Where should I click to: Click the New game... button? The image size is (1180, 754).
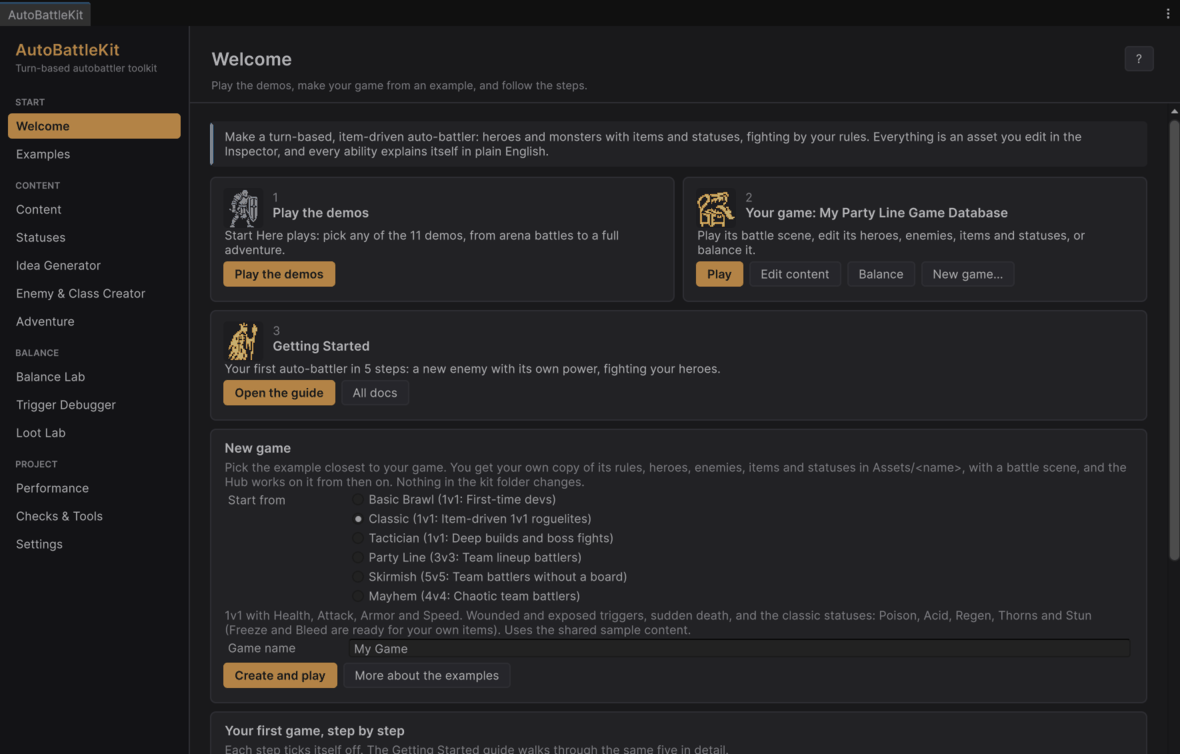(x=968, y=275)
